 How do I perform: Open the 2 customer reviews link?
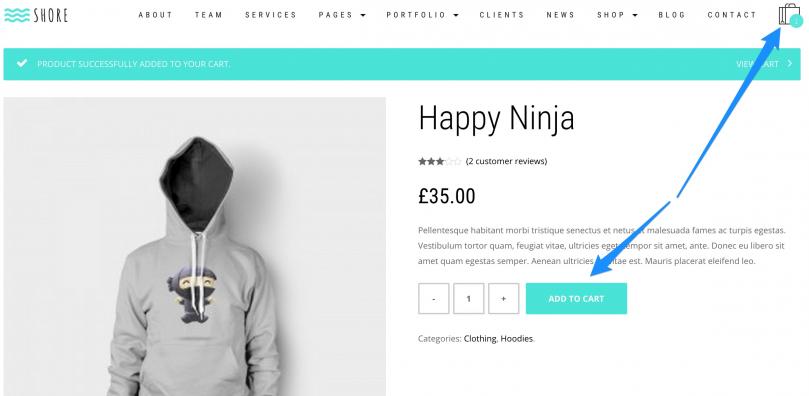[x=506, y=161]
